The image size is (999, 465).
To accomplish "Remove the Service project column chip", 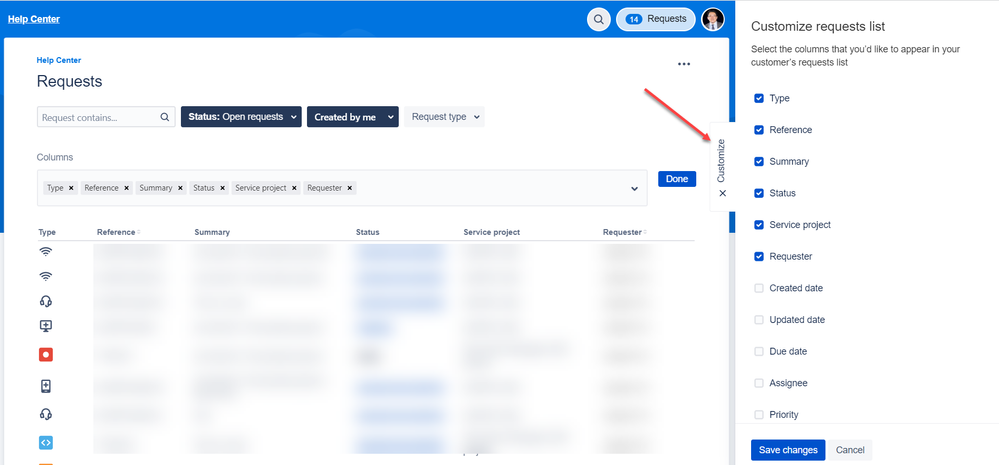I will pos(294,188).
